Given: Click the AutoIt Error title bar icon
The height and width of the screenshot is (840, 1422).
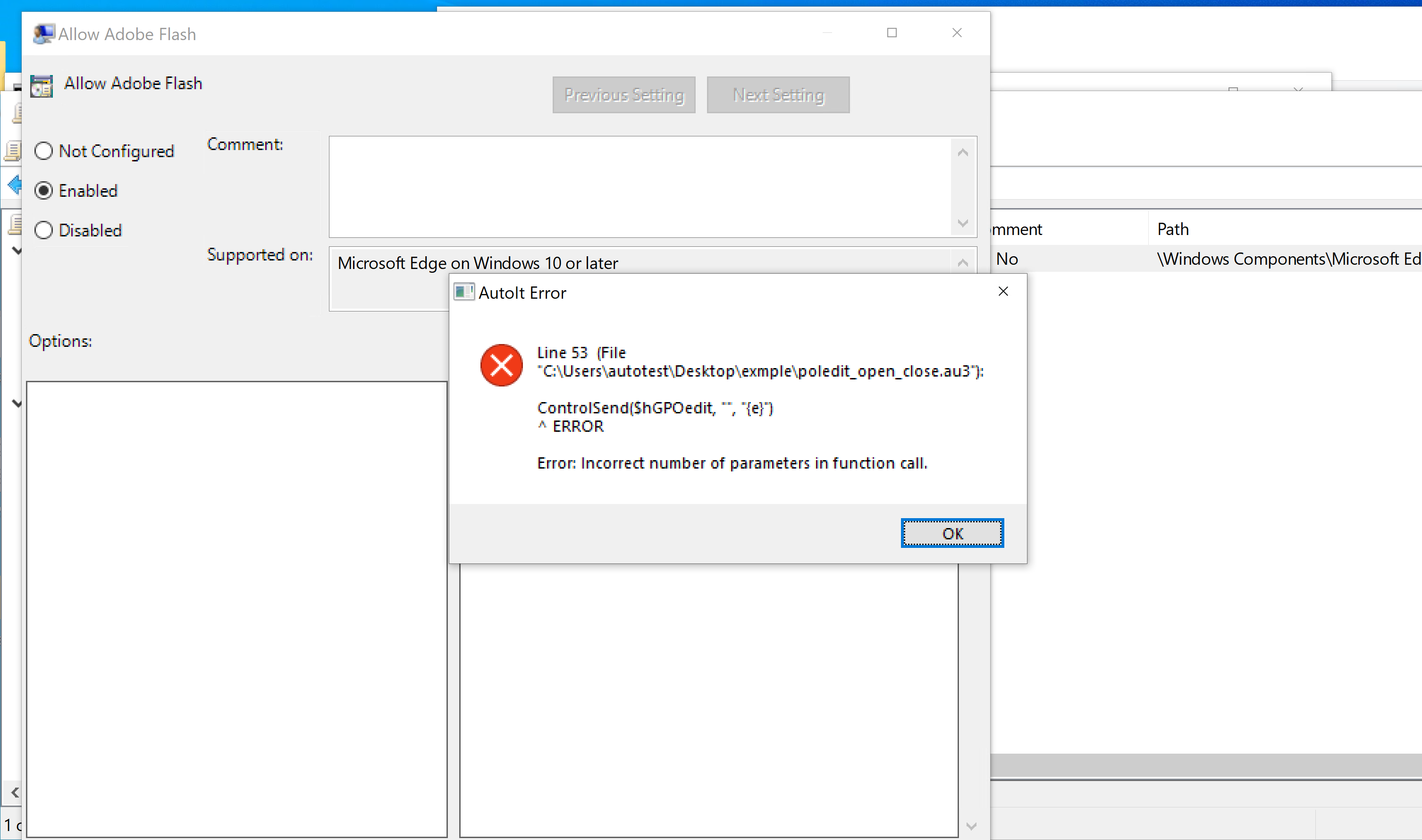Looking at the screenshot, I should coord(464,292).
